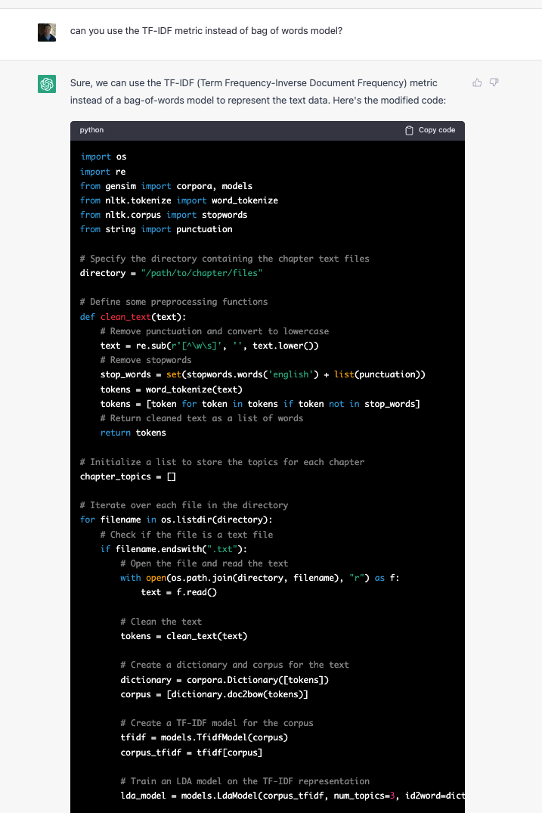Click the ".txt" string in endswith check
The height and width of the screenshot is (814, 542).
pyautogui.click(x=225, y=549)
